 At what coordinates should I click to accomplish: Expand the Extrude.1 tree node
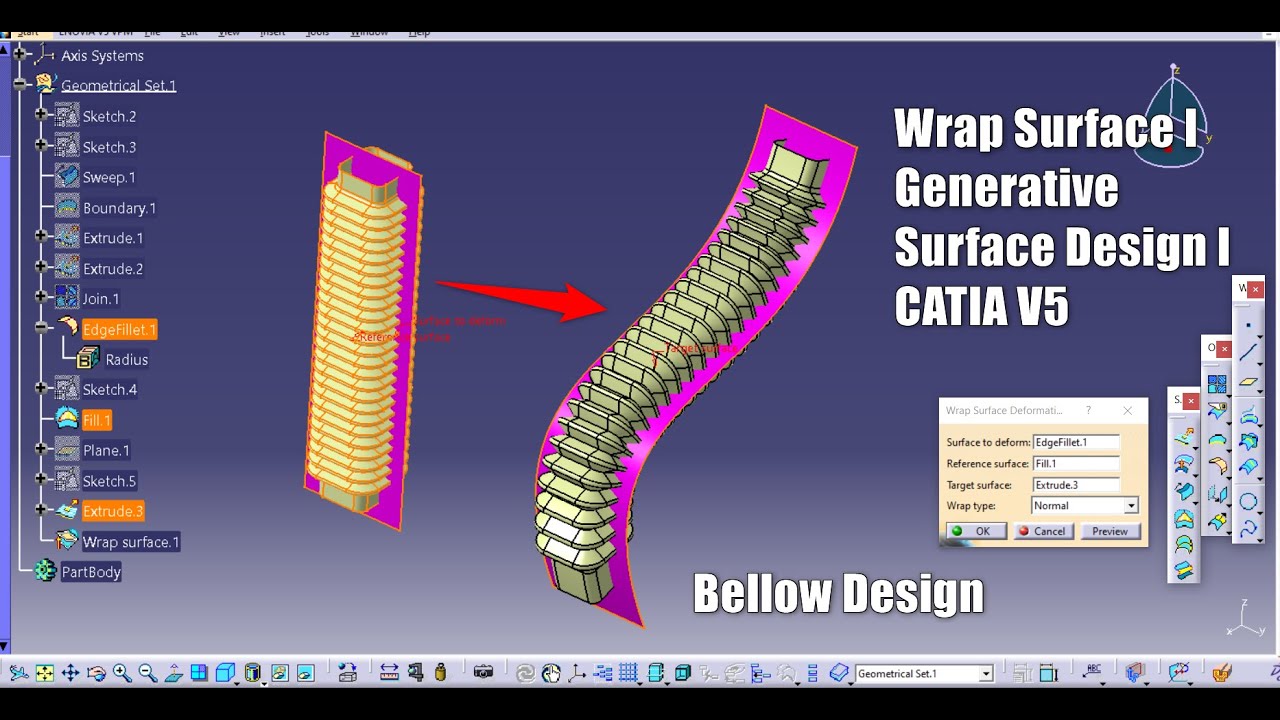[41, 238]
